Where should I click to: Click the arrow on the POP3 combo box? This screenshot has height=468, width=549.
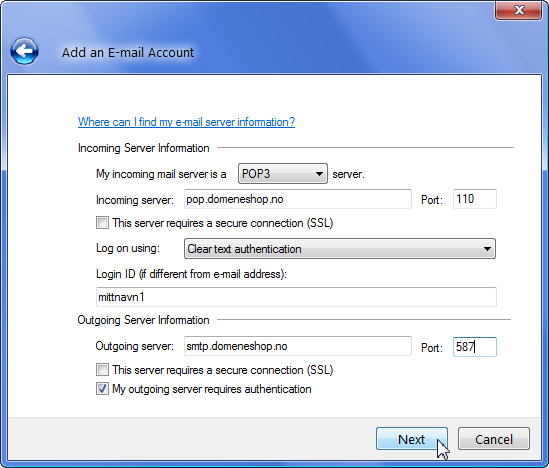319,174
